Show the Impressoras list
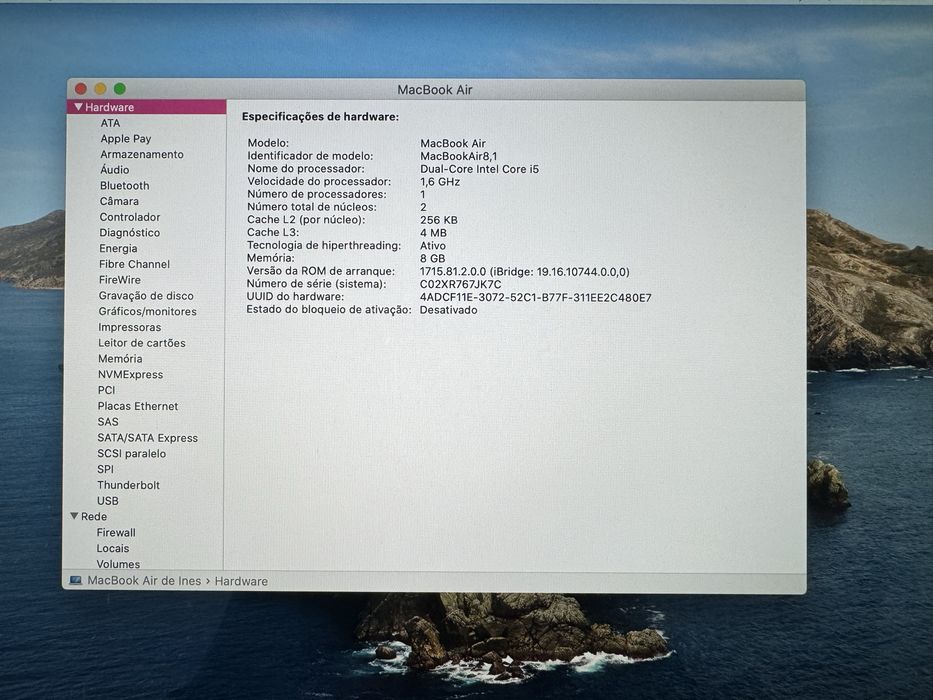The width and height of the screenshot is (933, 700). tap(129, 327)
